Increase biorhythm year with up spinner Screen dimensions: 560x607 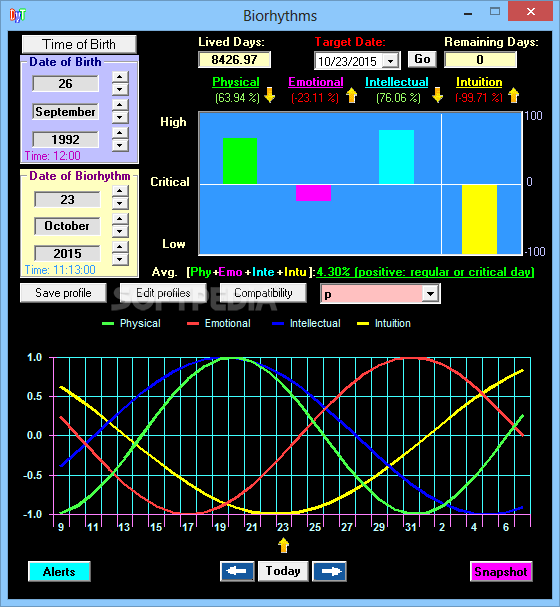[120, 247]
